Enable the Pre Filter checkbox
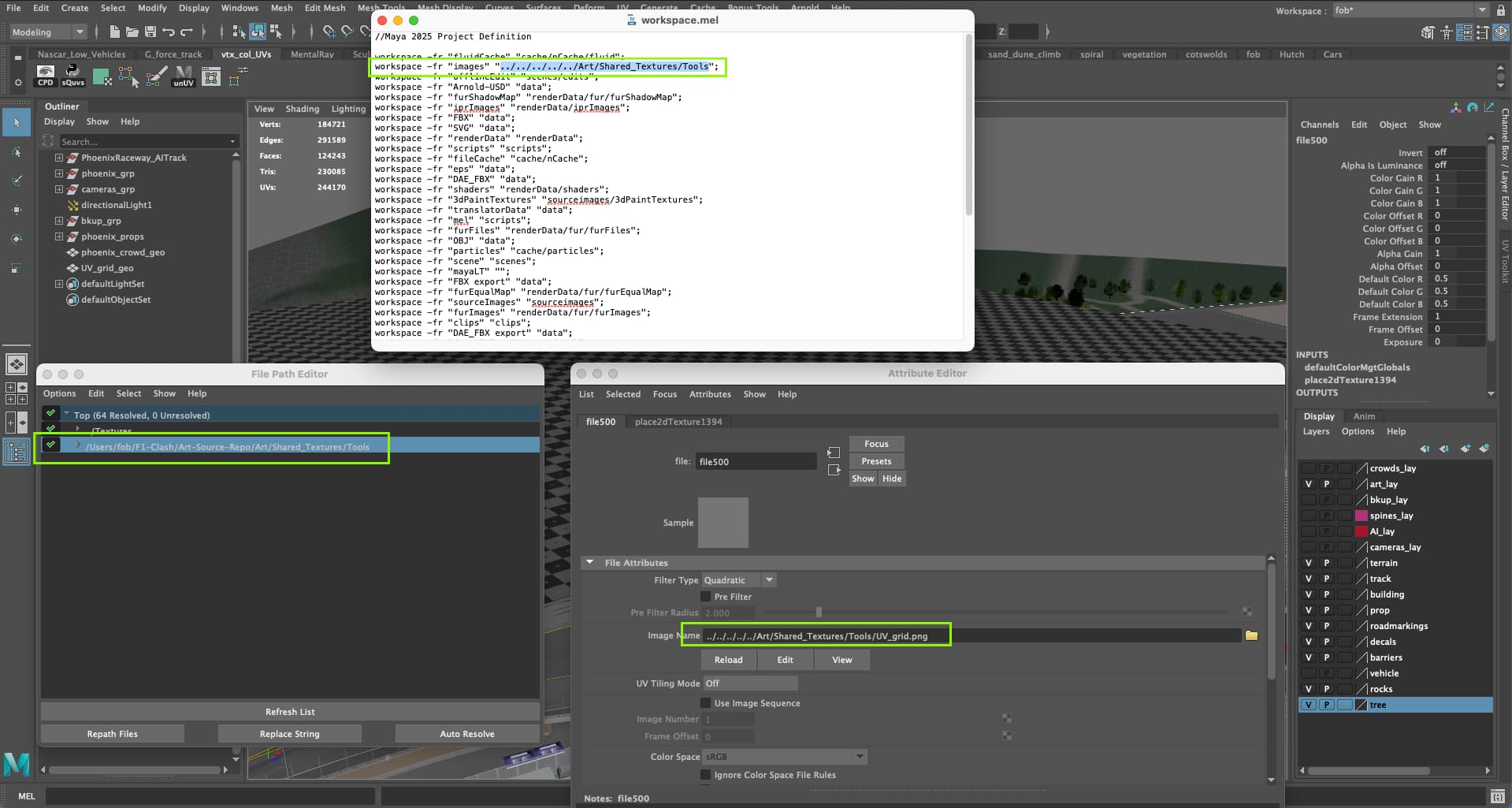1512x808 pixels. pyautogui.click(x=706, y=597)
